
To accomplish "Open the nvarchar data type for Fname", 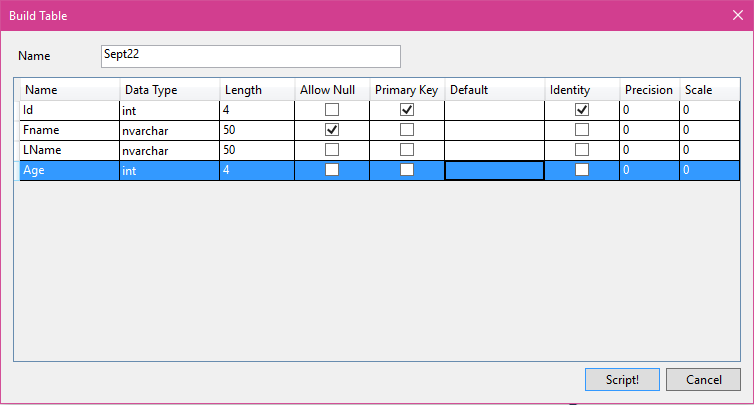I will coord(169,130).
